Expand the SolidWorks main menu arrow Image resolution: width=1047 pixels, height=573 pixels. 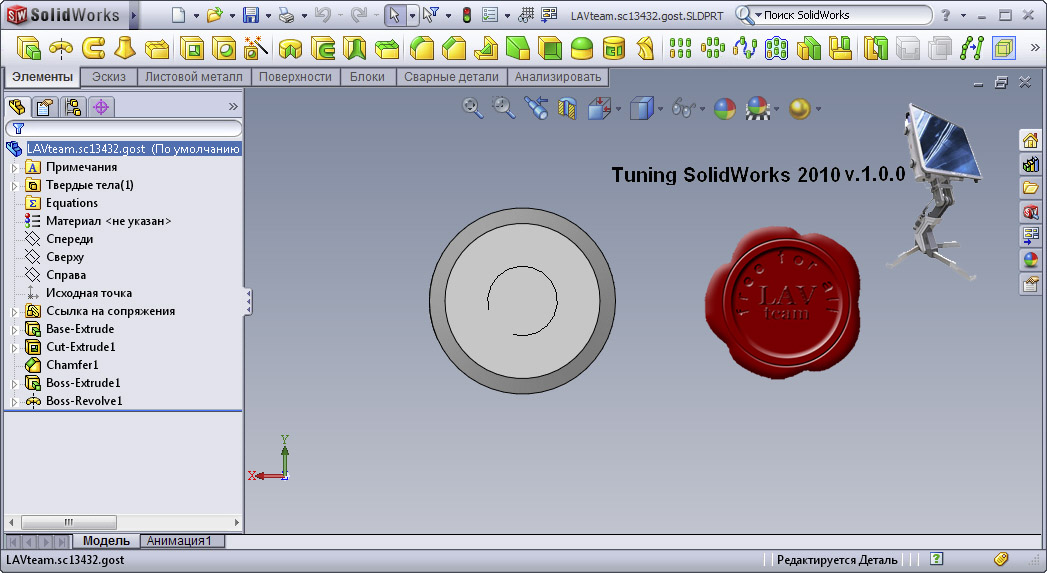[x=134, y=15]
